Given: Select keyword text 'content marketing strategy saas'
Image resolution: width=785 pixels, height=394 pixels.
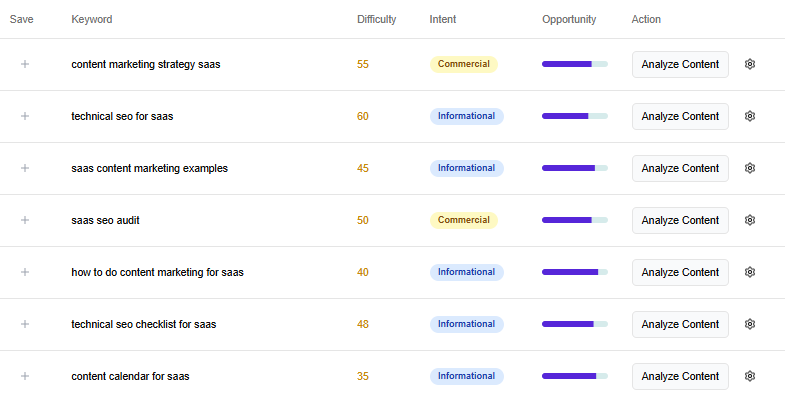Looking at the screenshot, I should (146, 65).
